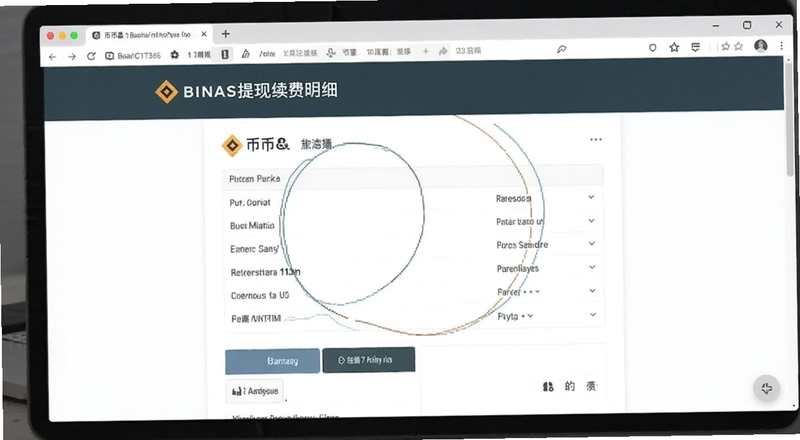
Task: Open a new browser tab with plus
Action: coord(226,34)
